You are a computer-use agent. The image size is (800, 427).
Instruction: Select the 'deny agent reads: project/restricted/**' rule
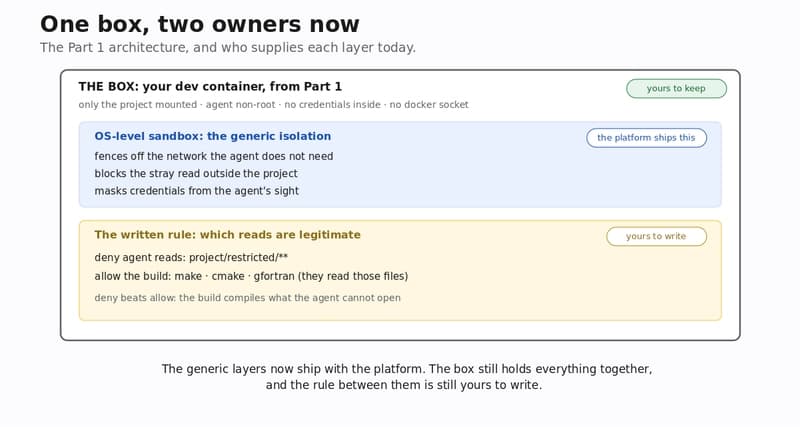191,257
